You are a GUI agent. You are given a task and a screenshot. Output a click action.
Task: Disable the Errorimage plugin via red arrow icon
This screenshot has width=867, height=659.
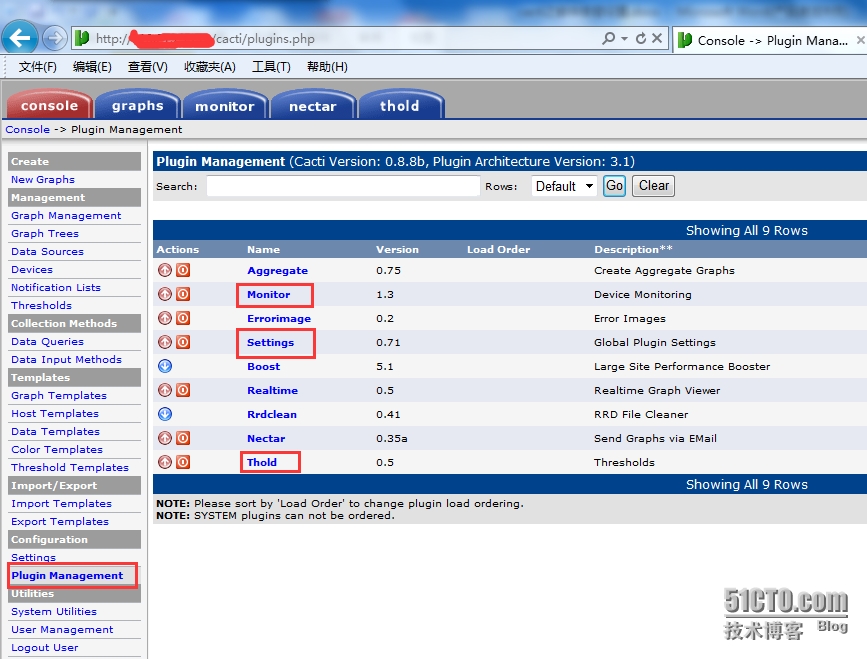pos(165,318)
